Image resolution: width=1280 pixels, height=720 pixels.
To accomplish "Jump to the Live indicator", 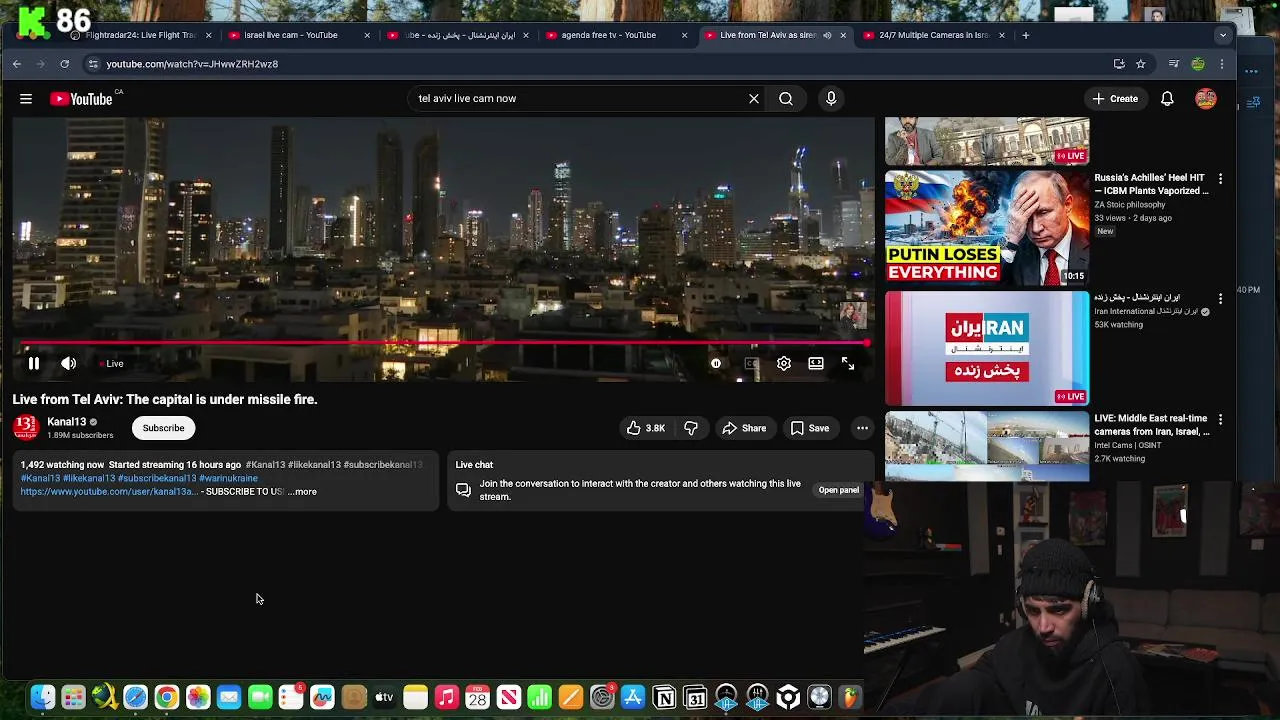I will 111,364.
